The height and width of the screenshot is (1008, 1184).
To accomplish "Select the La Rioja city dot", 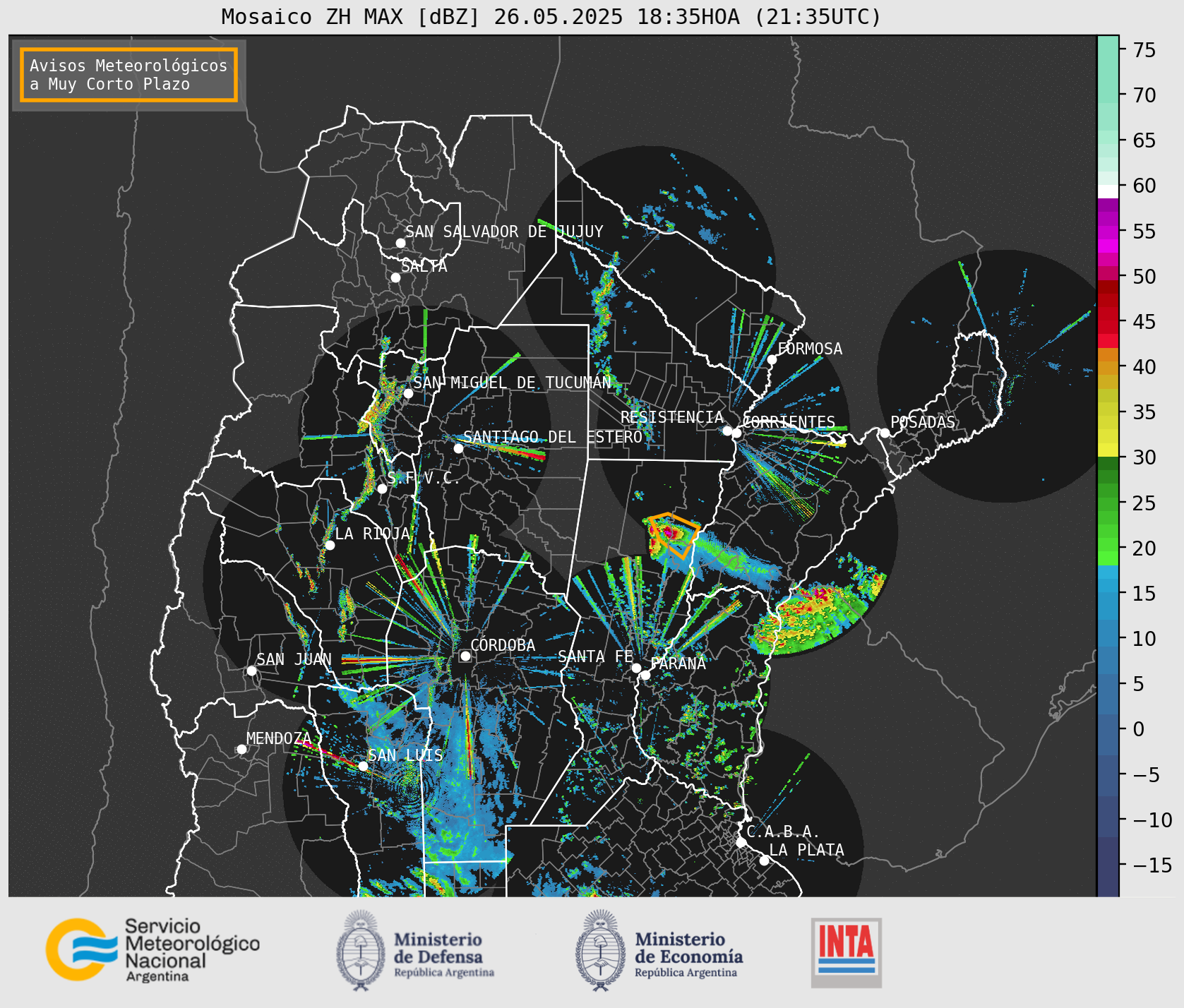I will point(330,545).
